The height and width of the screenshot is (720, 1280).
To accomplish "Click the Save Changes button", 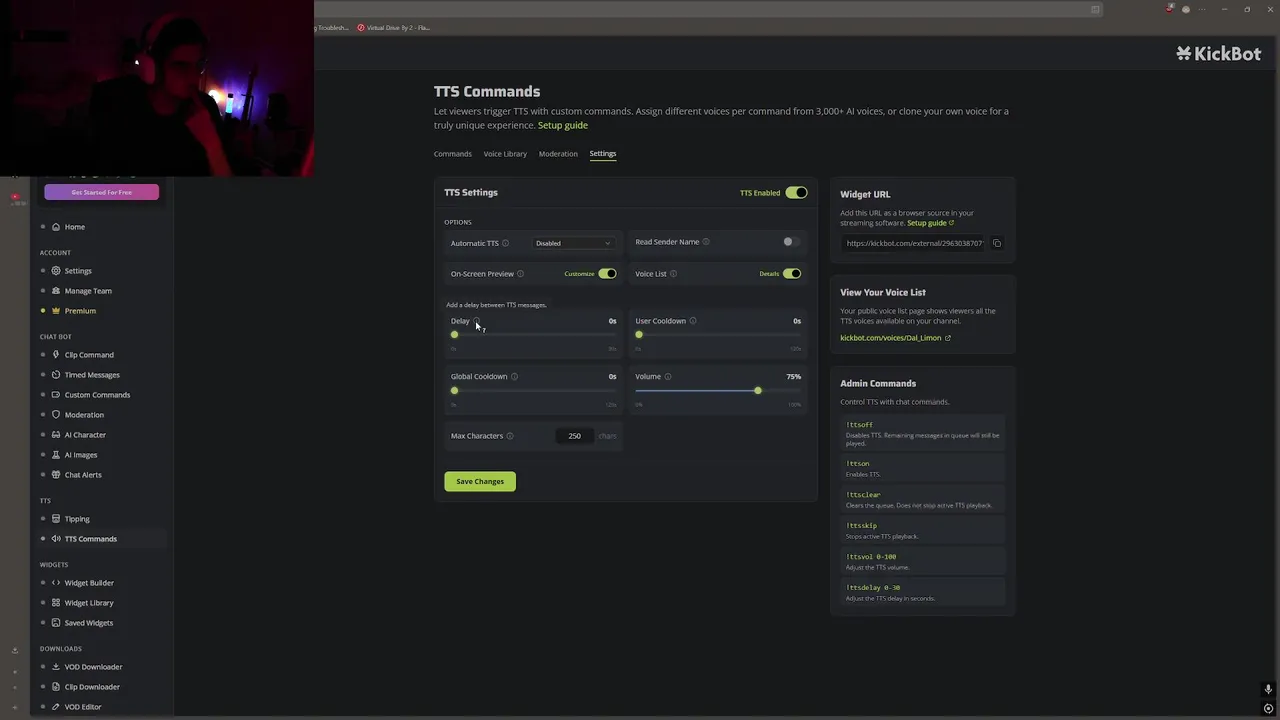I will (x=480, y=482).
